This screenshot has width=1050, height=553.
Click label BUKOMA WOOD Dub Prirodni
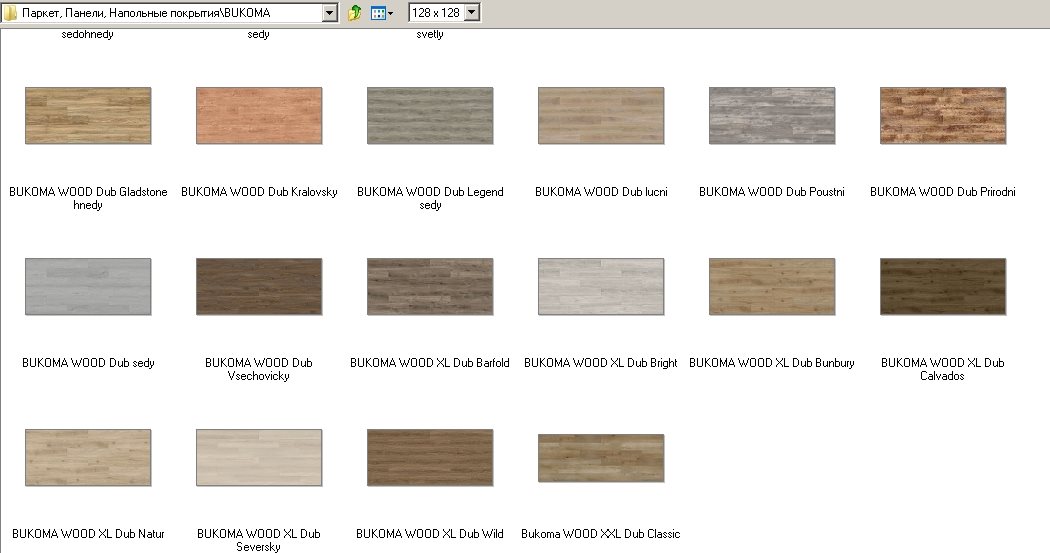(x=943, y=191)
